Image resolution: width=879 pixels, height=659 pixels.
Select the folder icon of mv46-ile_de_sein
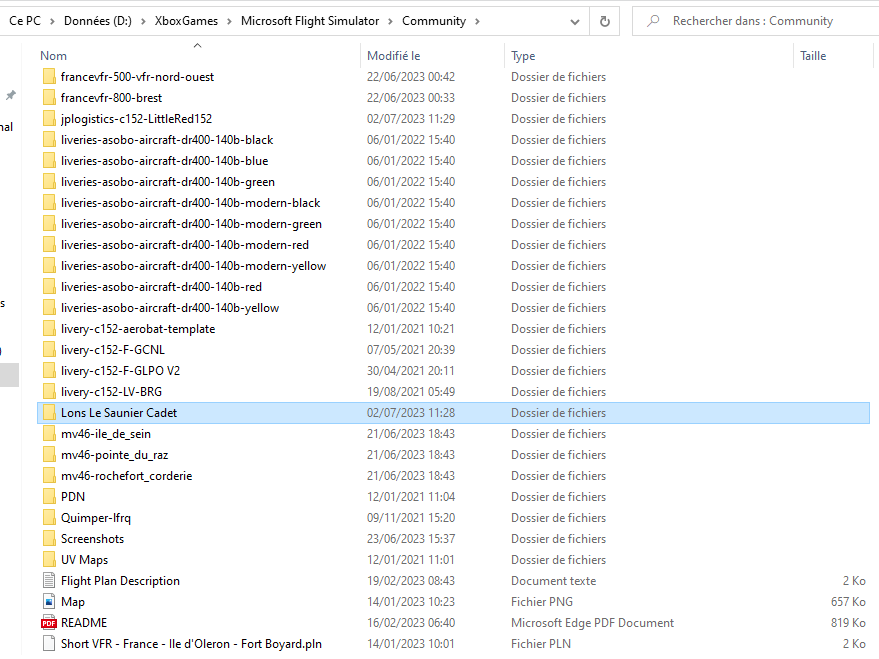(49, 434)
